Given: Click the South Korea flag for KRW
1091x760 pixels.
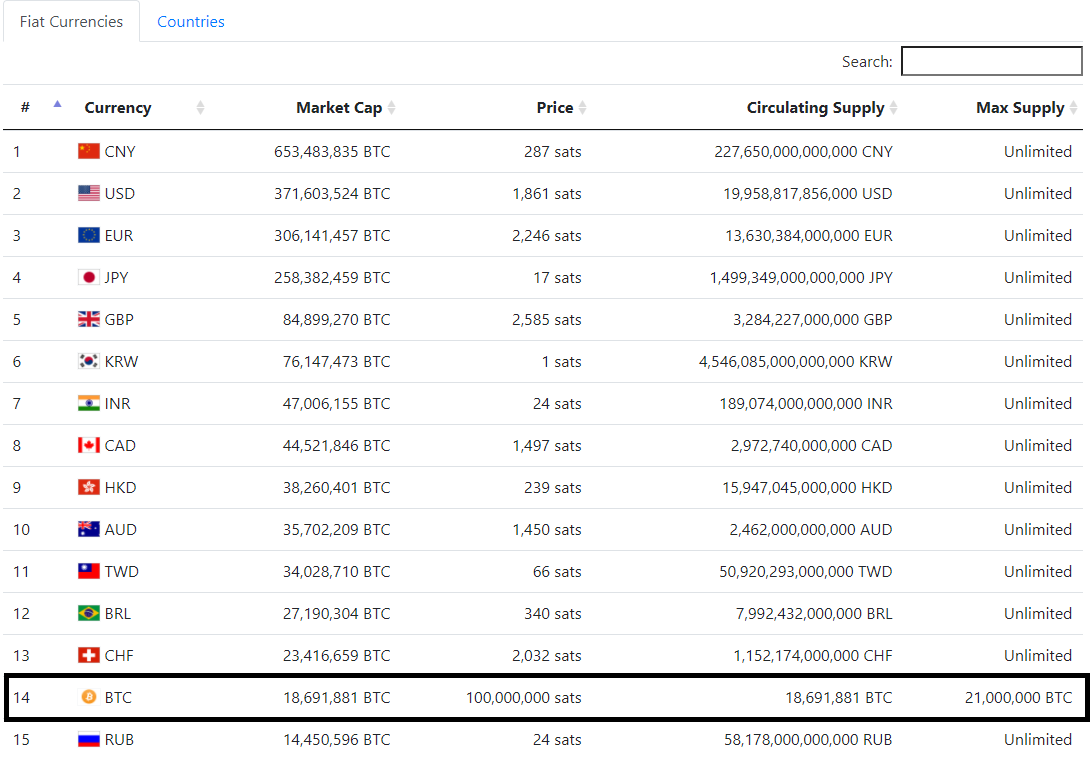Looking at the screenshot, I should point(88,361).
